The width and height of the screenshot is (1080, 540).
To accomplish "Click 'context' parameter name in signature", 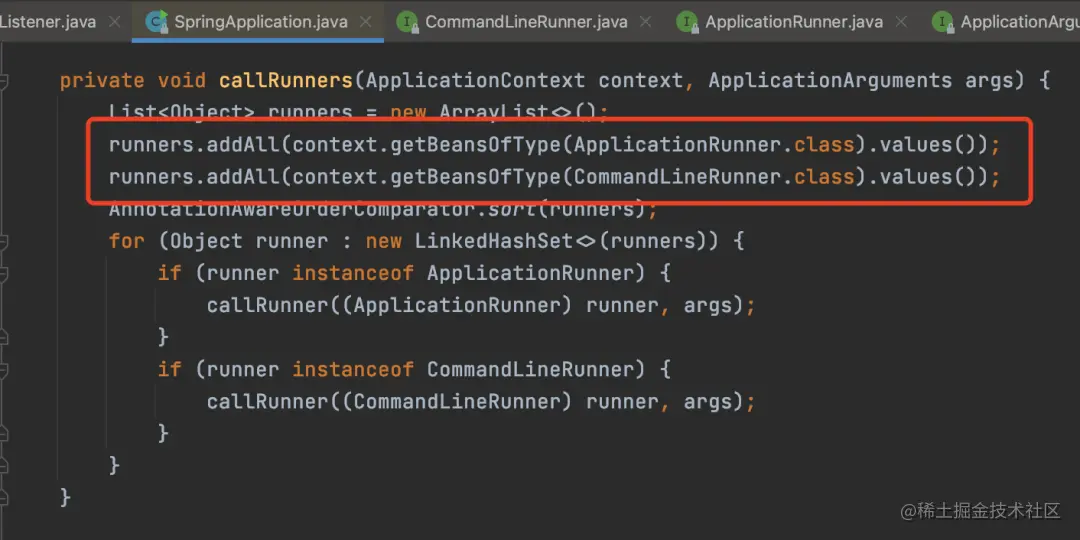I will click(x=641, y=81).
